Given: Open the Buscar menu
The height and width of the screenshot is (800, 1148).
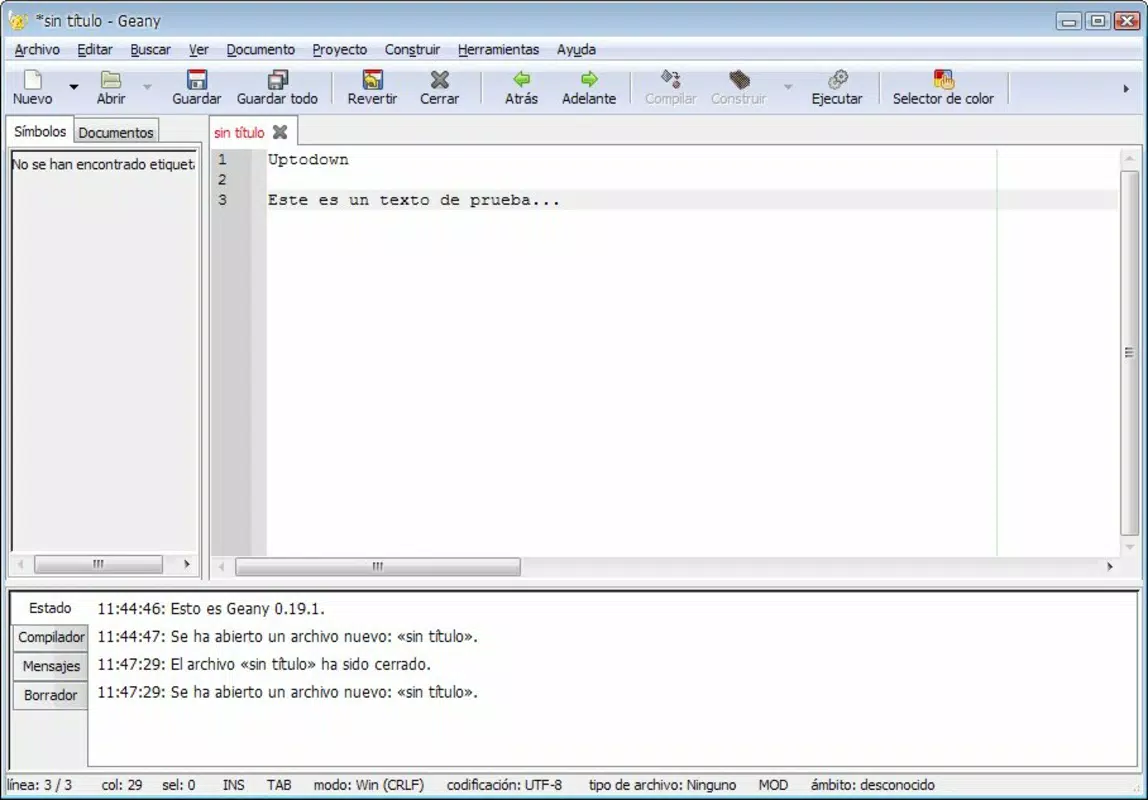Looking at the screenshot, I should tap(151, 50).
